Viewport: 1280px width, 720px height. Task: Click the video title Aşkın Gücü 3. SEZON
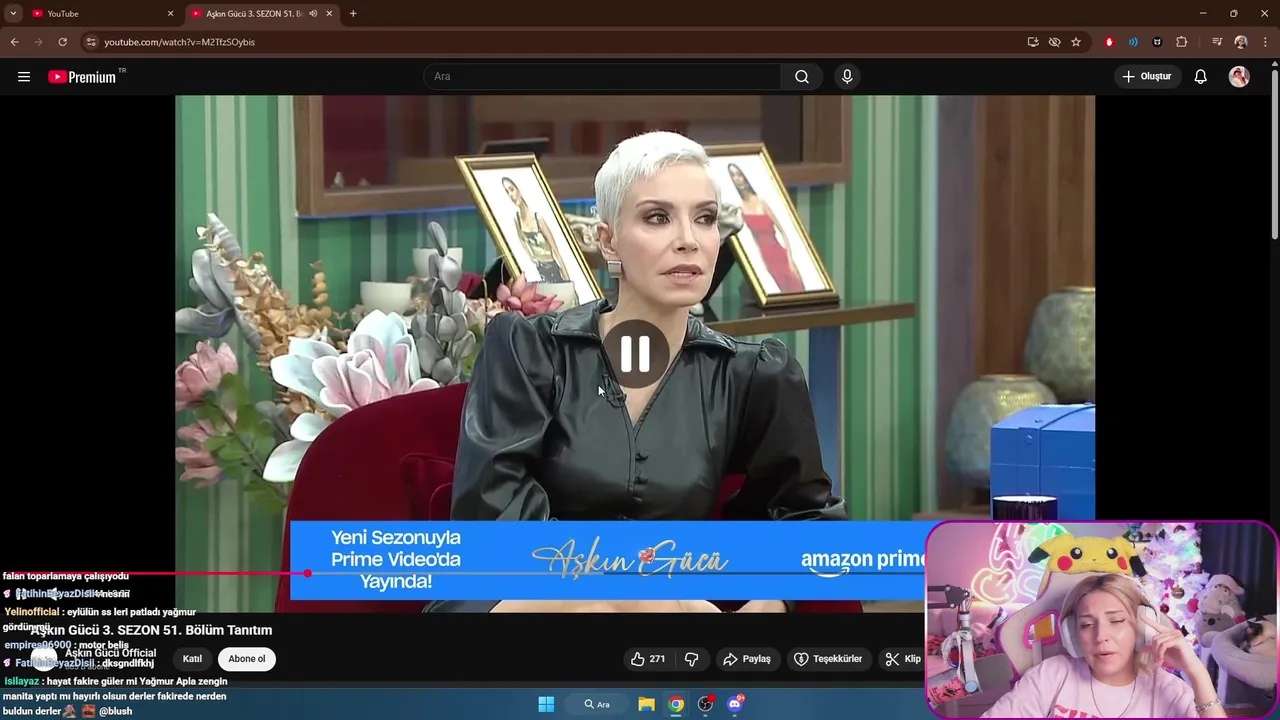(151, 630)
